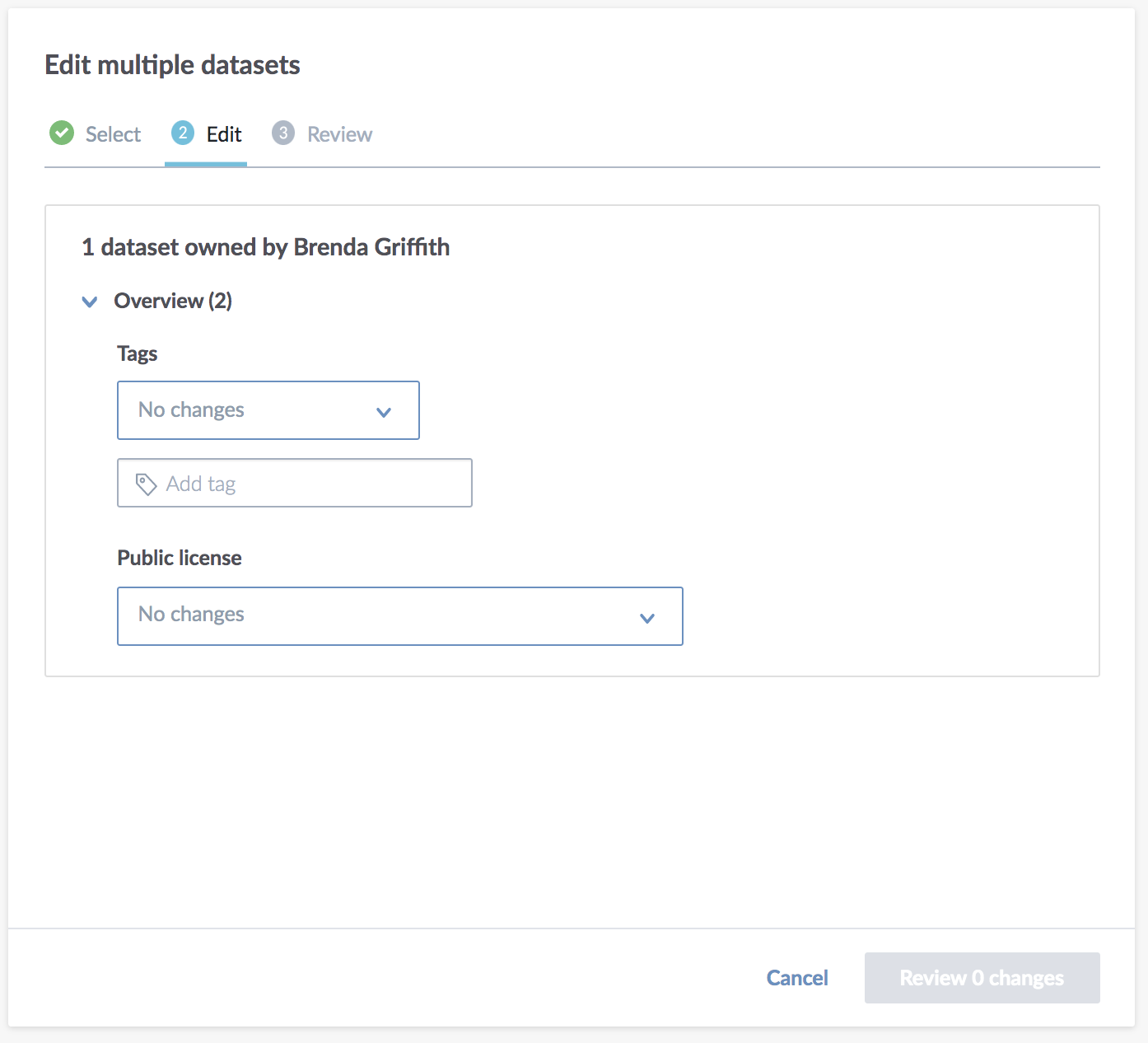Click the tag icon in Add tag field

146,484
